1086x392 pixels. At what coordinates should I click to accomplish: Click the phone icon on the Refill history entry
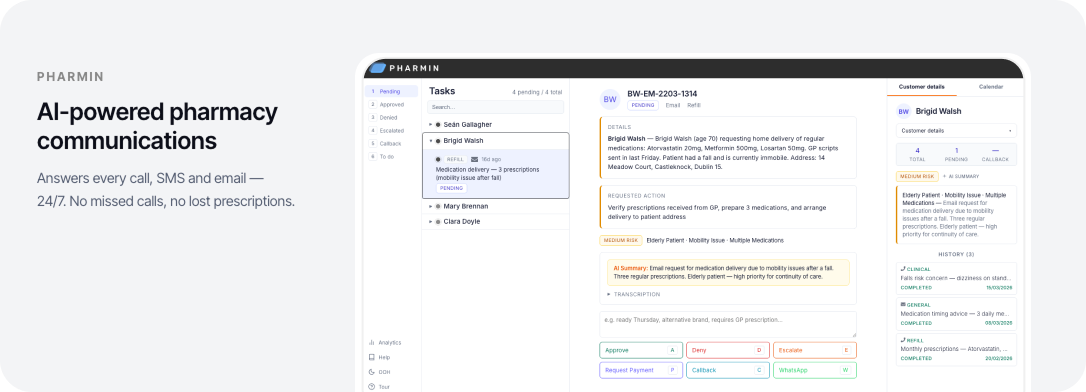point(902,340)
